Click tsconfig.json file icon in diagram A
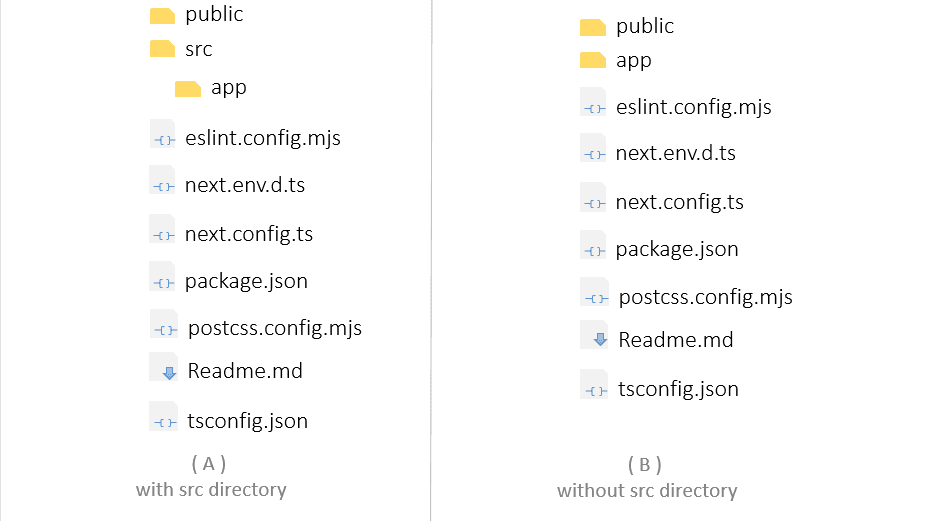Screen dimensions: 925x521 click(164, 417)
